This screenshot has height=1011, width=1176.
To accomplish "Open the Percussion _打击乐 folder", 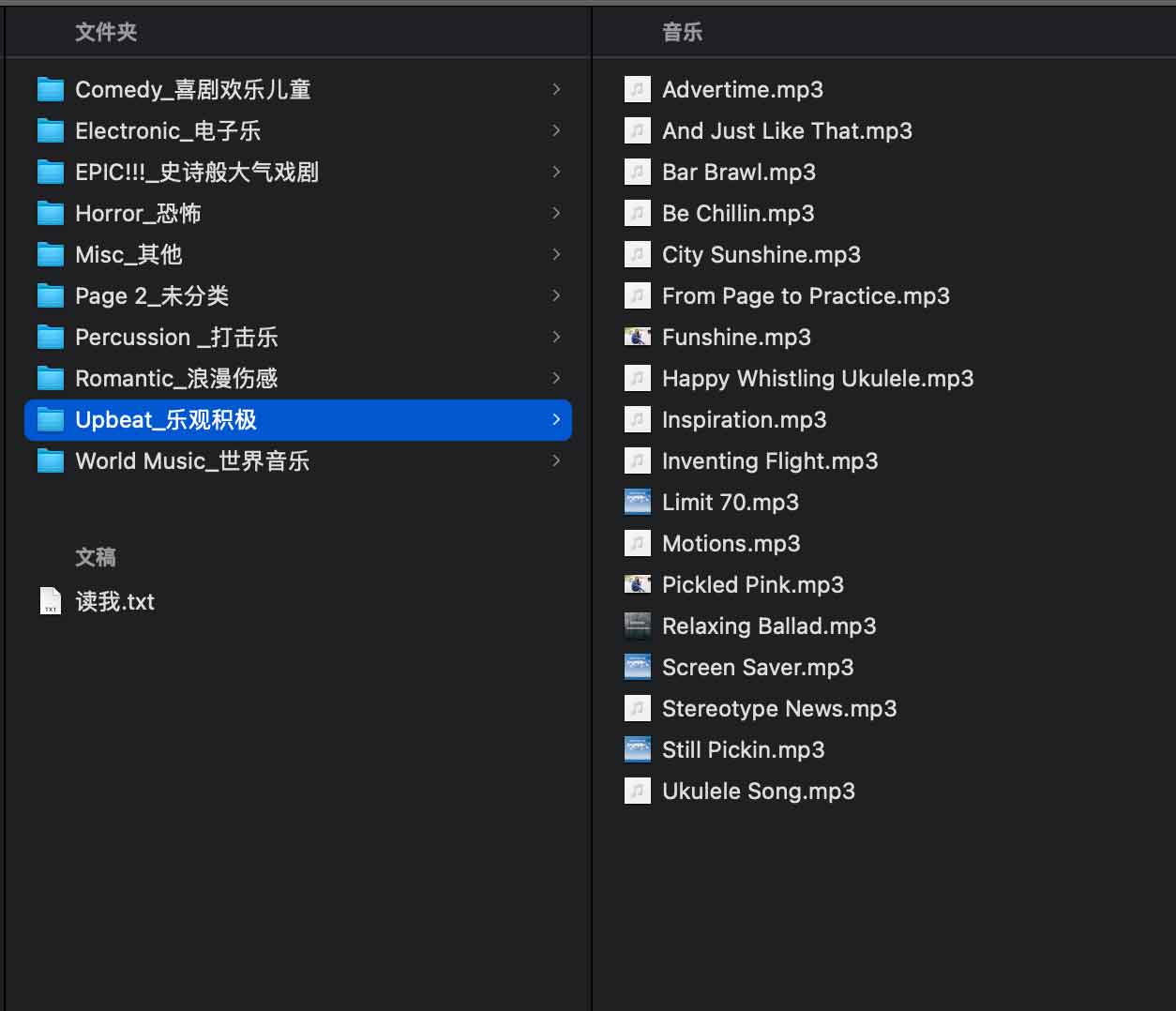I will tap(298, 337).
